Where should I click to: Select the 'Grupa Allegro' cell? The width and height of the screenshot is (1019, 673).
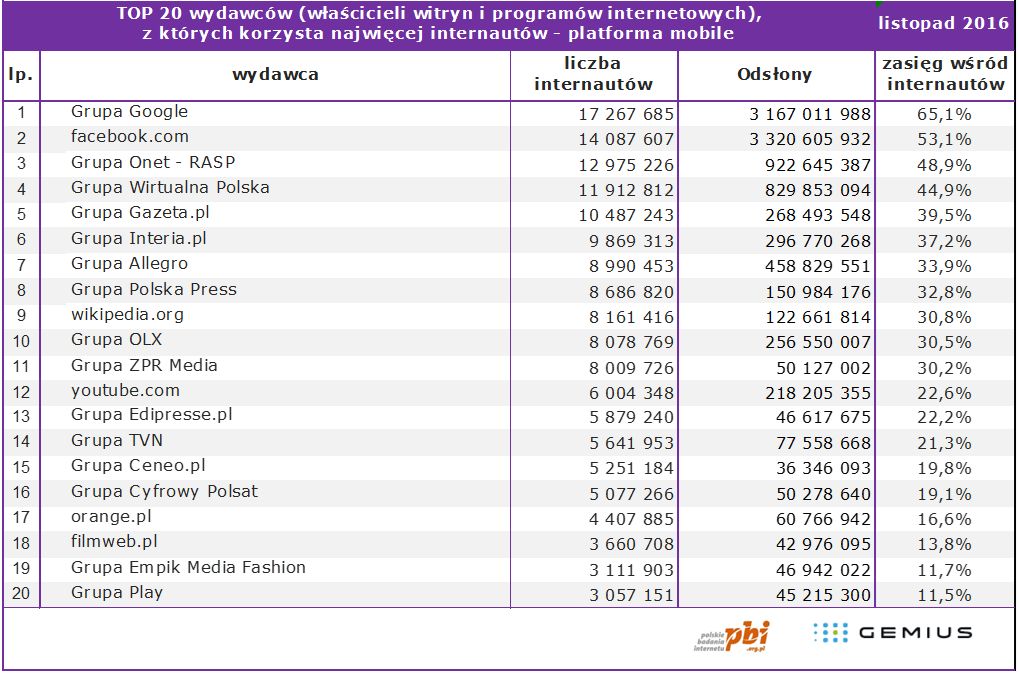pyautogui.click(x=129, y=264)
